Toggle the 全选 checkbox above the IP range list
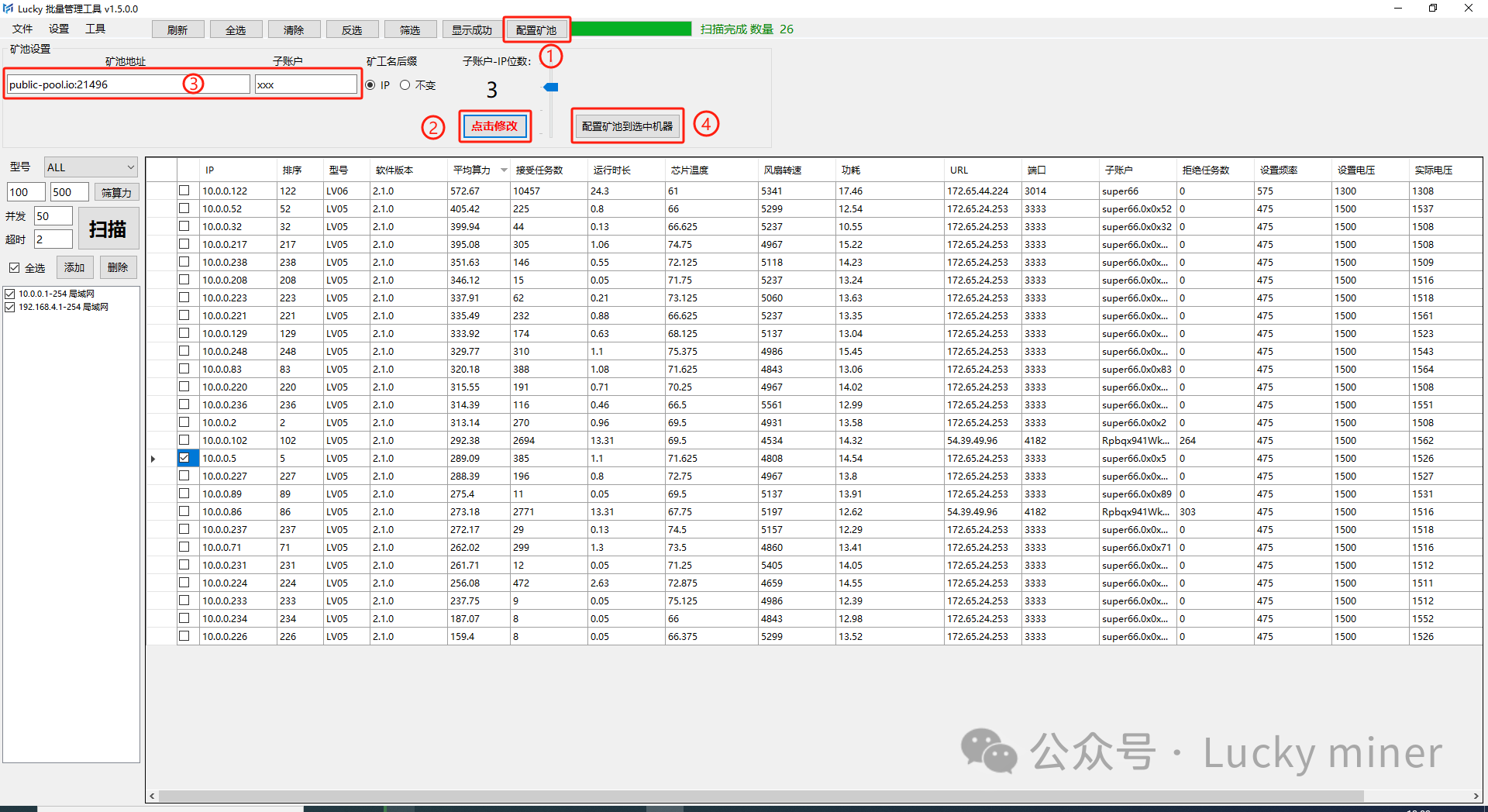Image resolution: width=1488 pixels, height=812 pixels. tap(15, 268)
